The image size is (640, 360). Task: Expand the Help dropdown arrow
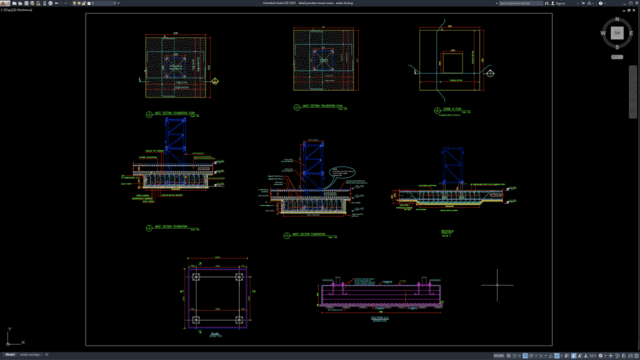point(605,3)
